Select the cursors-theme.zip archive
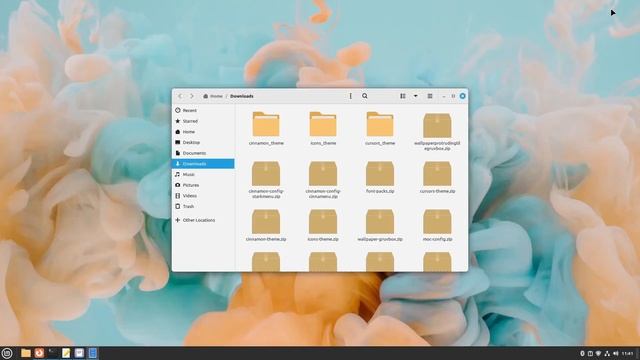 click(437, 176)
